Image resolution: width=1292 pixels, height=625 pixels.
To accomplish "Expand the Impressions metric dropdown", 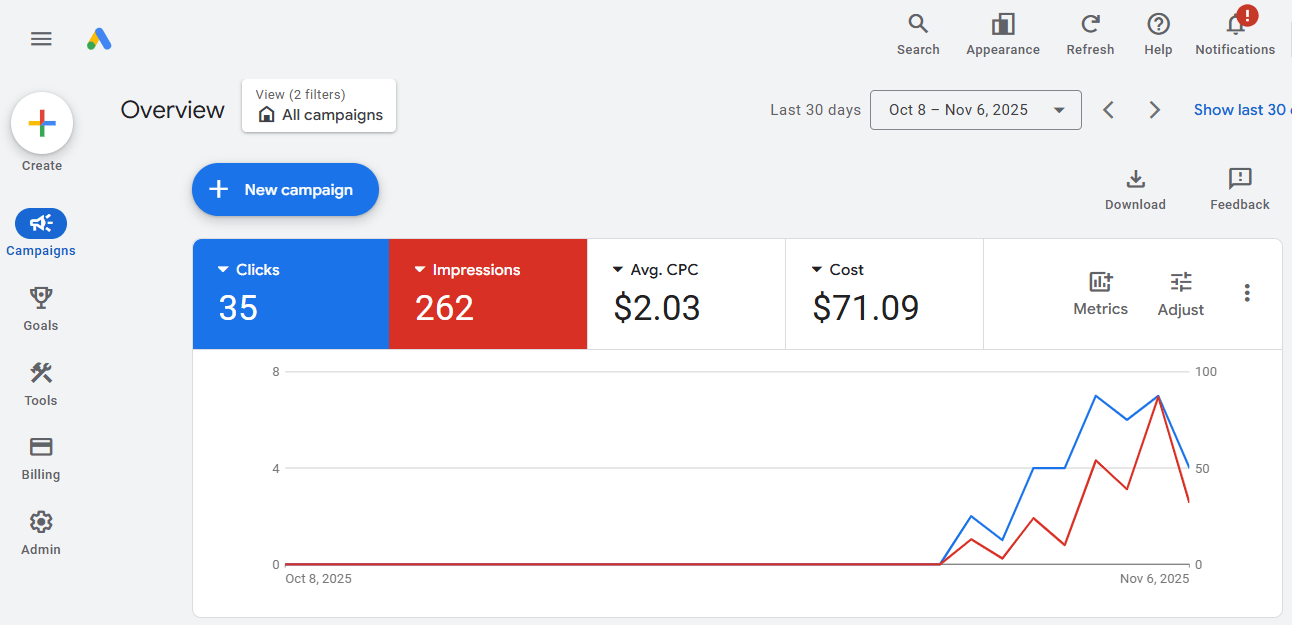I will pos(420,270).
